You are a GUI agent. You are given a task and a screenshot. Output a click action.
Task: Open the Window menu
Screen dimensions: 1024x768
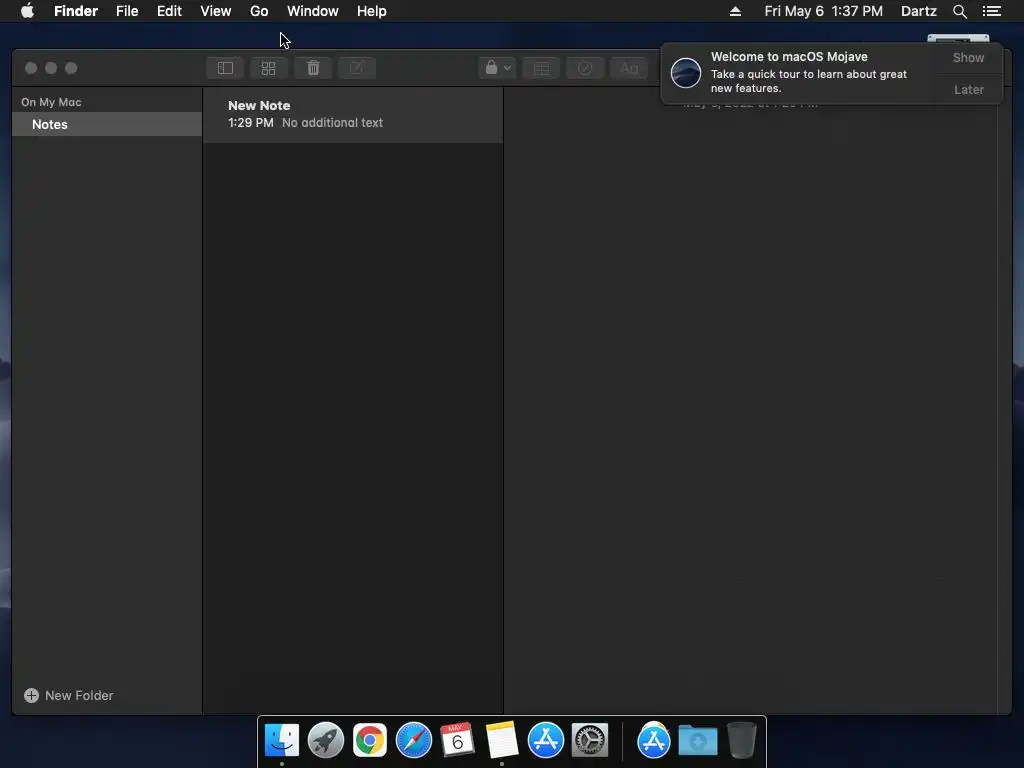[313, 11]
